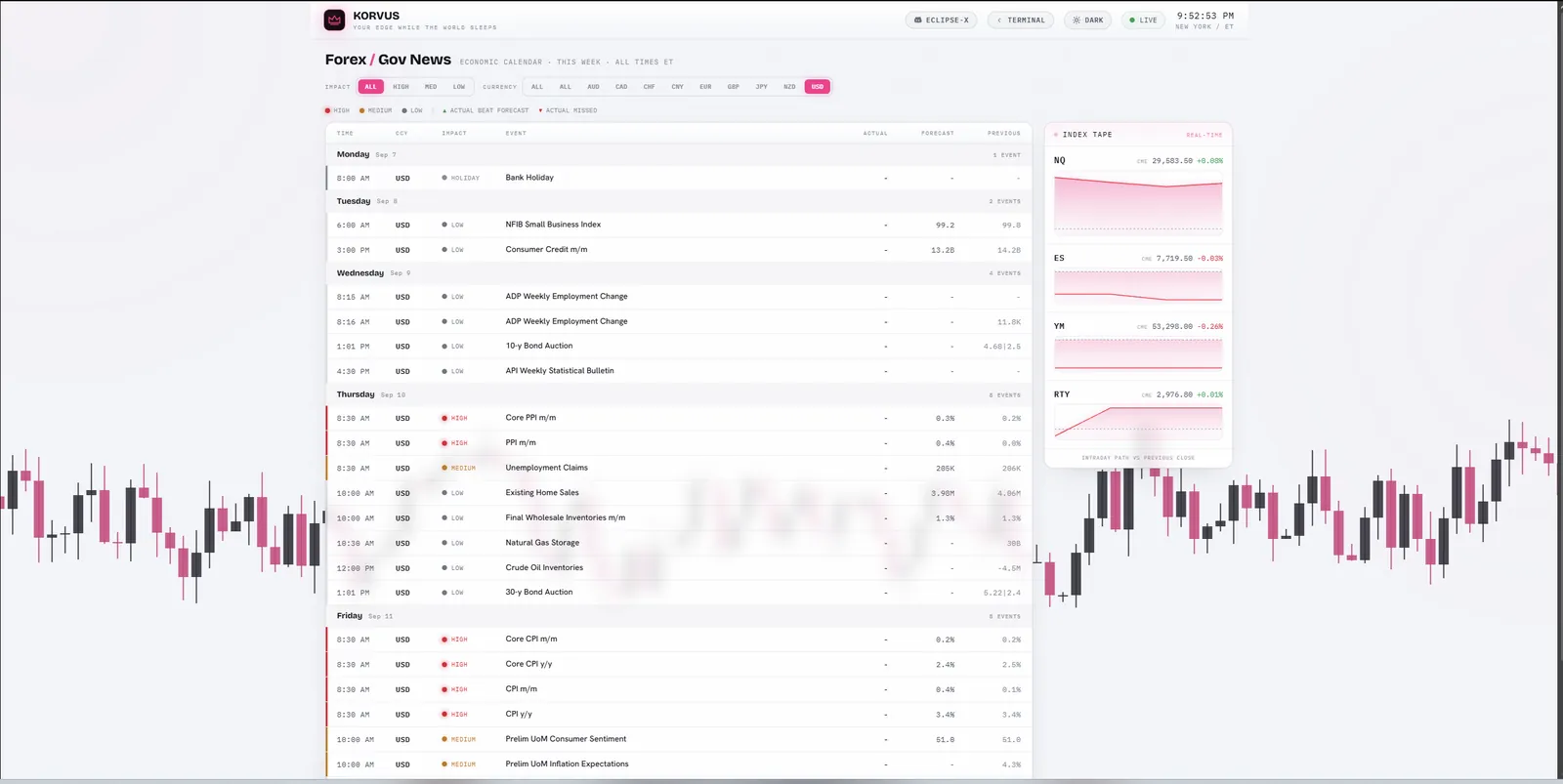The image size is (1563, 784).
Task: Select the Natural Gas Storage event
Action: pos(679,543)
